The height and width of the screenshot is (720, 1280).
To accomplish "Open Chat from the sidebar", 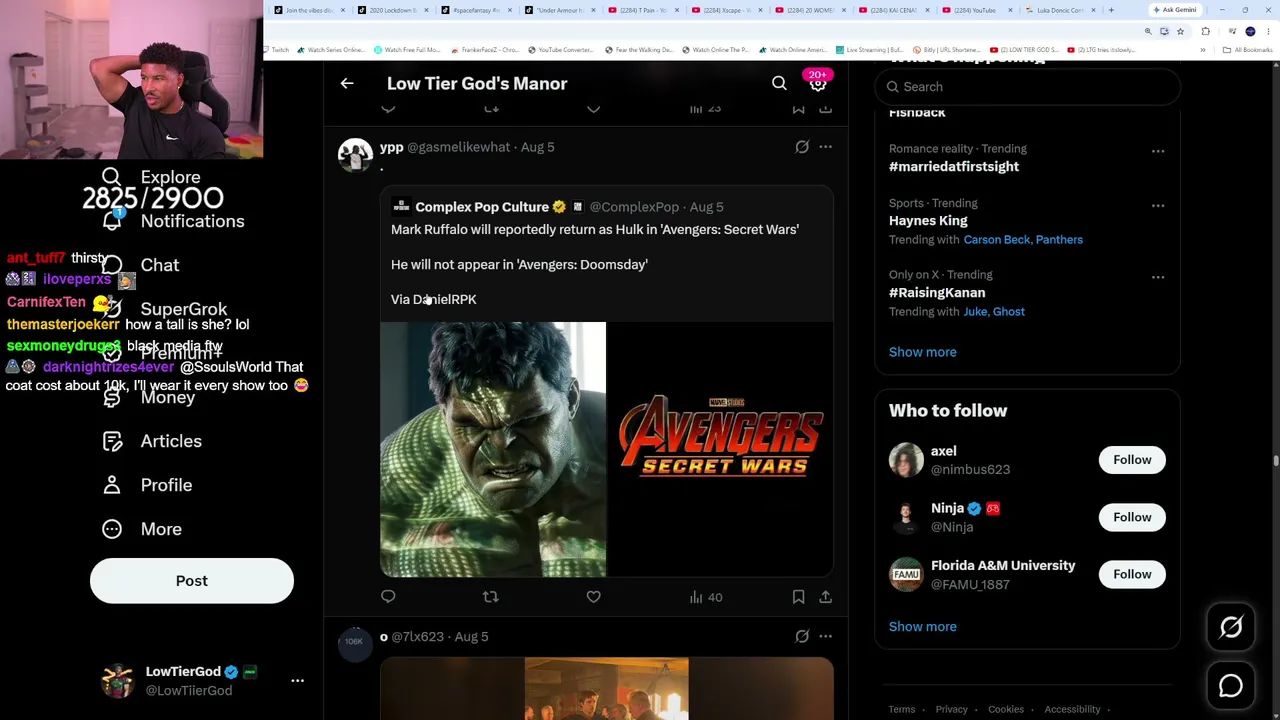I will click(141, 265).
